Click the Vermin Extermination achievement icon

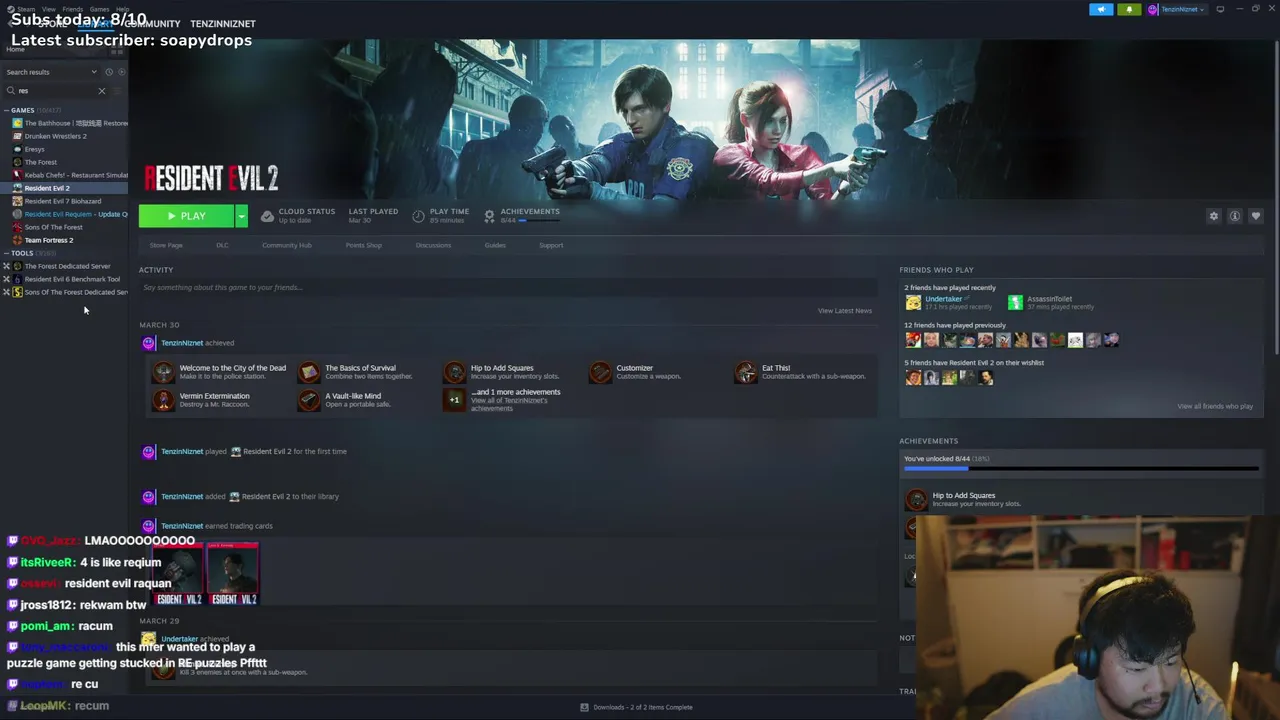pos(163,400)
